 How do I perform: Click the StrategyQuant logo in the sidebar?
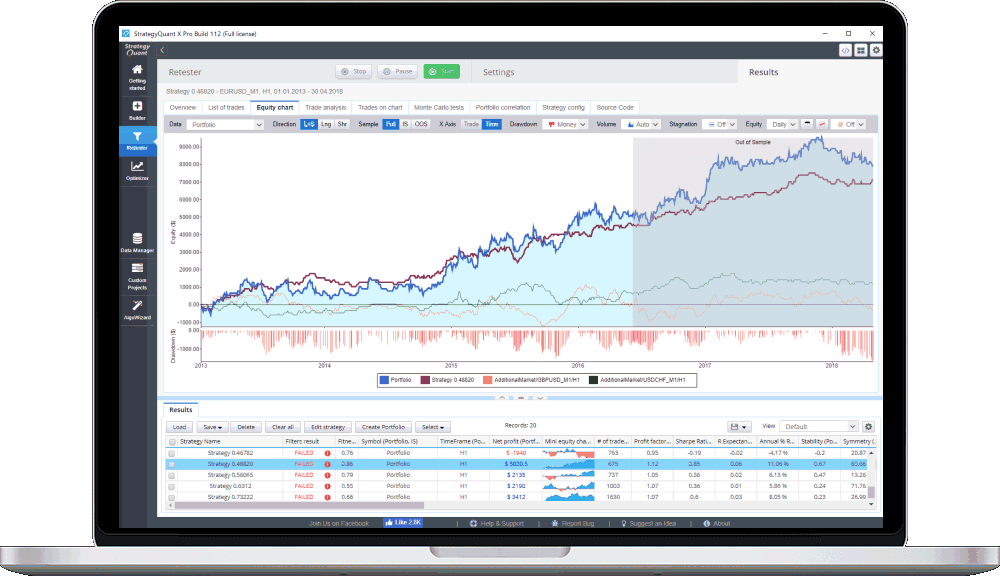pos(137,50)
